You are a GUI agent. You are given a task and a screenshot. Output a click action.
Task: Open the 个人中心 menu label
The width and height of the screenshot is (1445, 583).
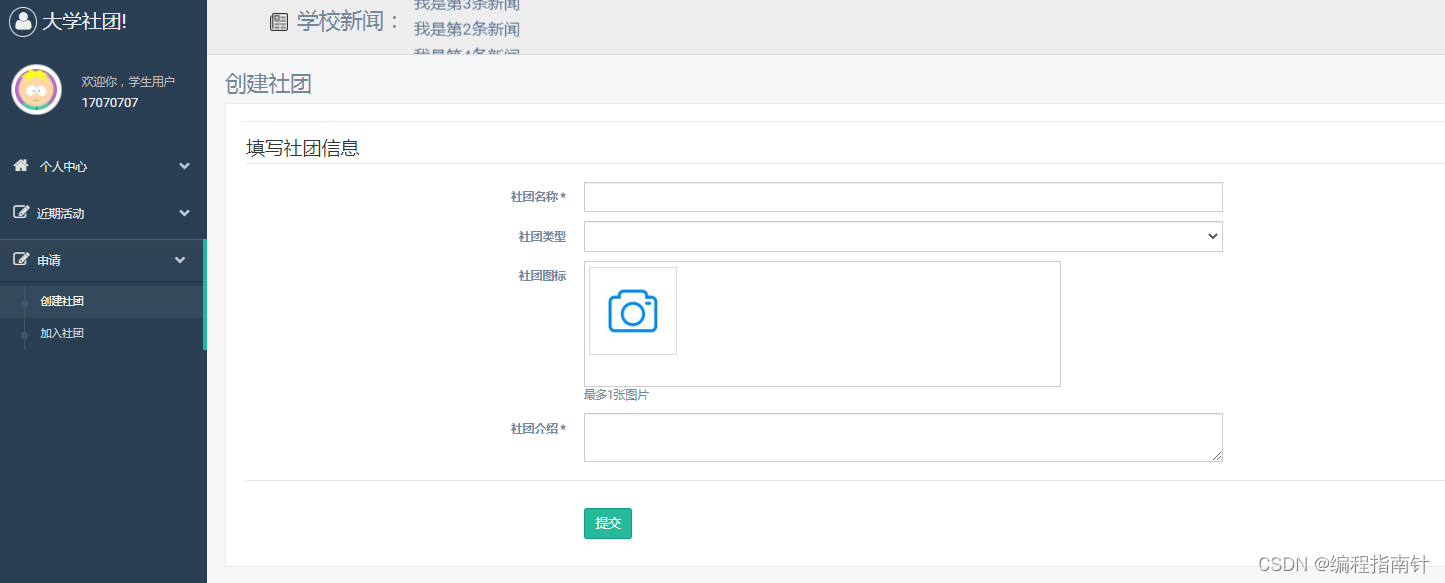63,167
